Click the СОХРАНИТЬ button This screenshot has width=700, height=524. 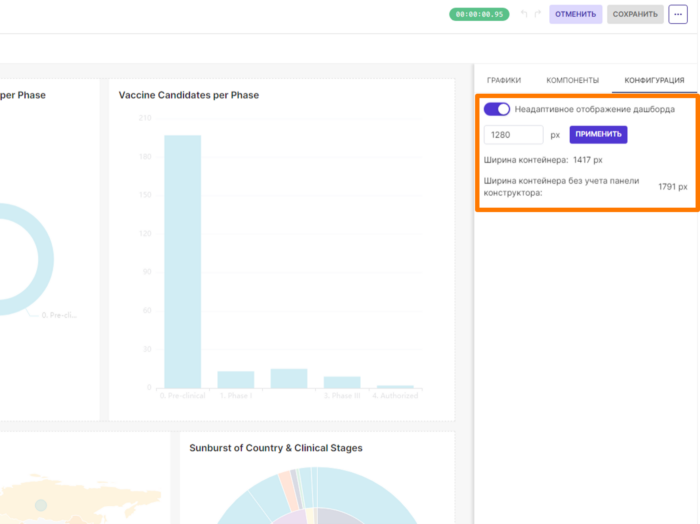coord(635,14)
